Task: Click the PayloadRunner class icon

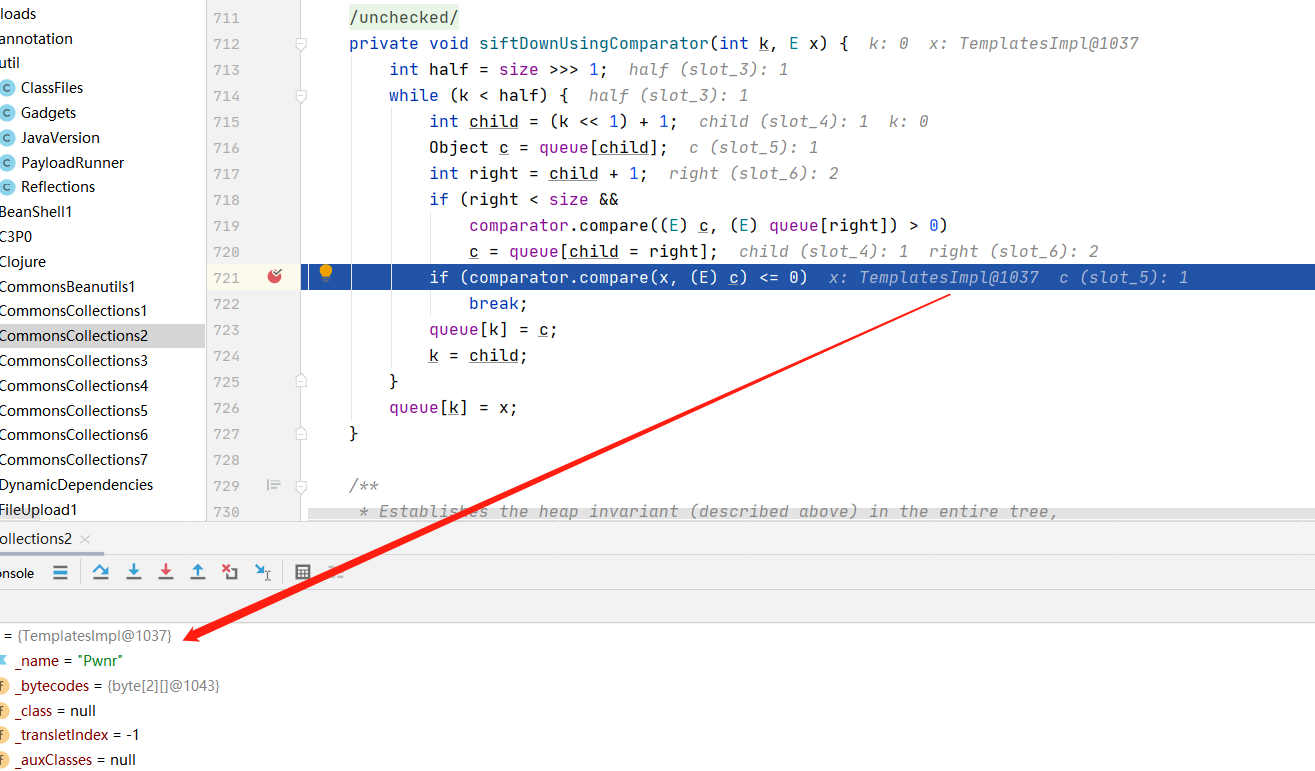Action: (x=7, y=163)
